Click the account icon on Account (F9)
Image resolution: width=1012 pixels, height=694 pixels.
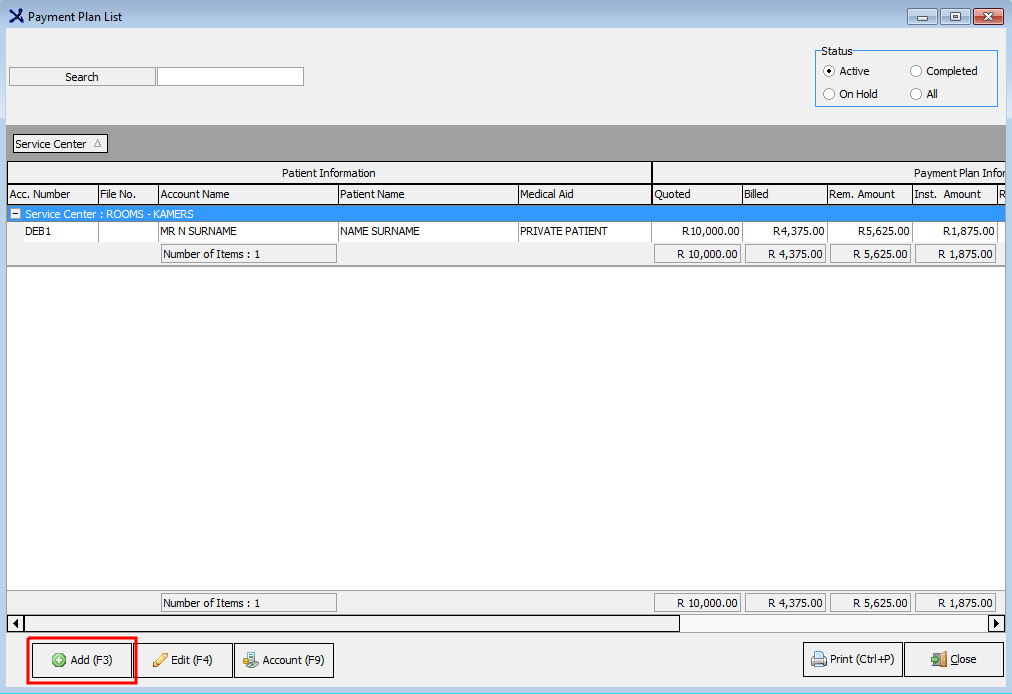[250, 660]
